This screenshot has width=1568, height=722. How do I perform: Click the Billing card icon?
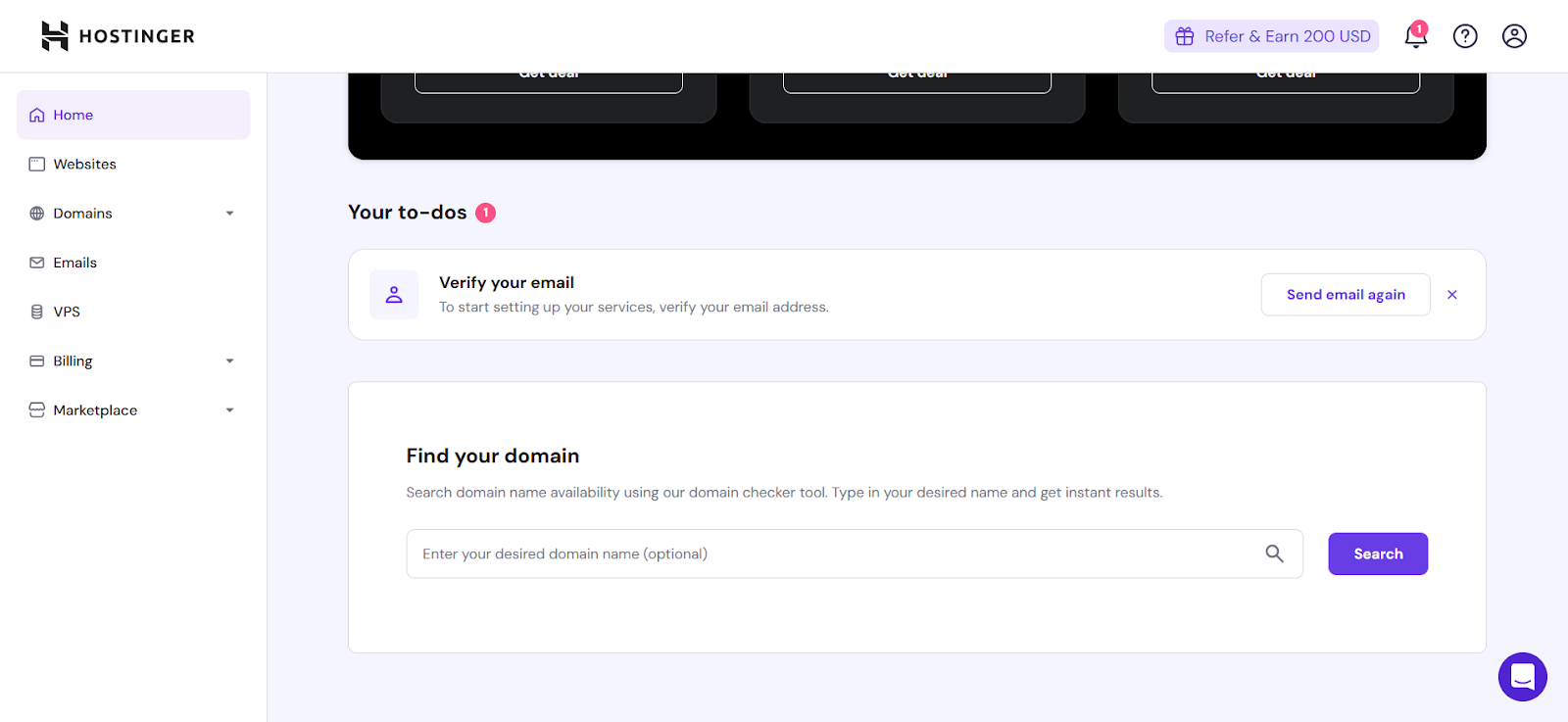tap(37, 361)
